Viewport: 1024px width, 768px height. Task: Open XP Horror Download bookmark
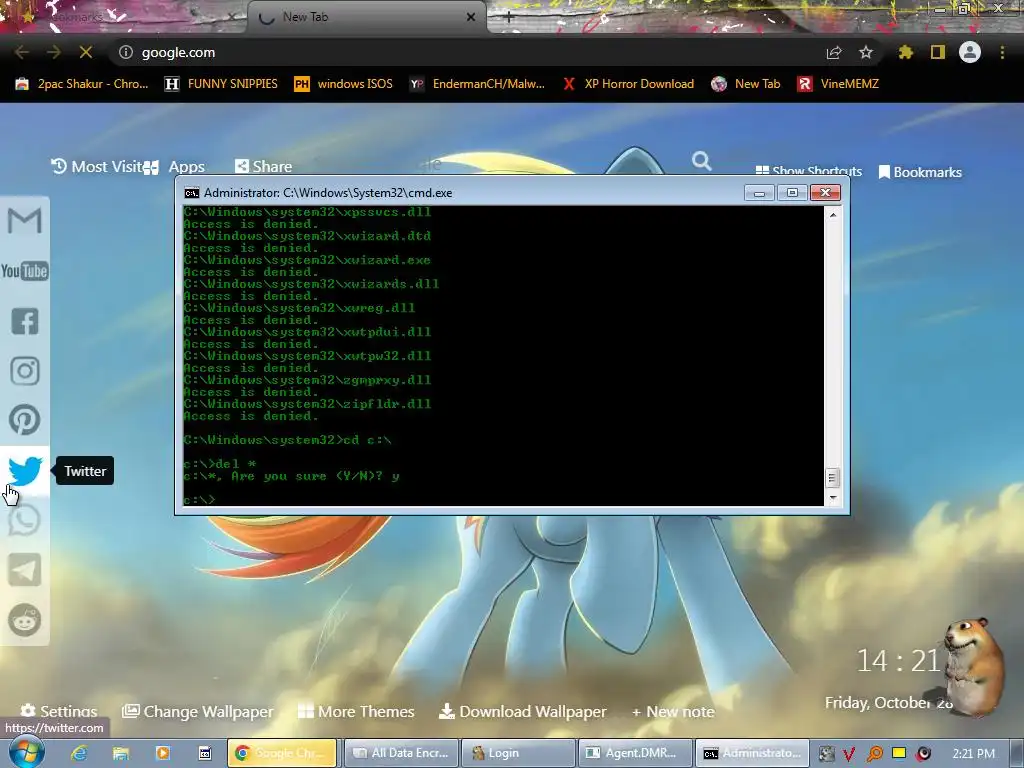tap(628, 84)
